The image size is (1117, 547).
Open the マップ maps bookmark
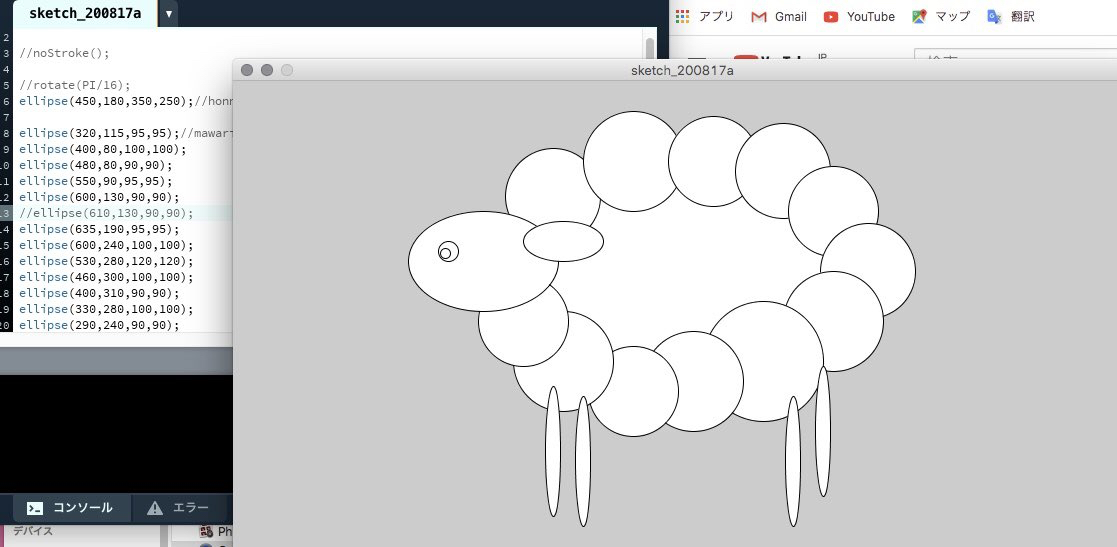click(x=941, y=16)
